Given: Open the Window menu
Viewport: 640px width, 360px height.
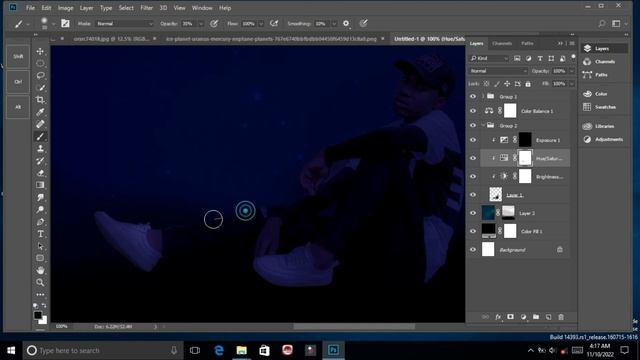Looking at the screenshot, I should pos(202,8).
